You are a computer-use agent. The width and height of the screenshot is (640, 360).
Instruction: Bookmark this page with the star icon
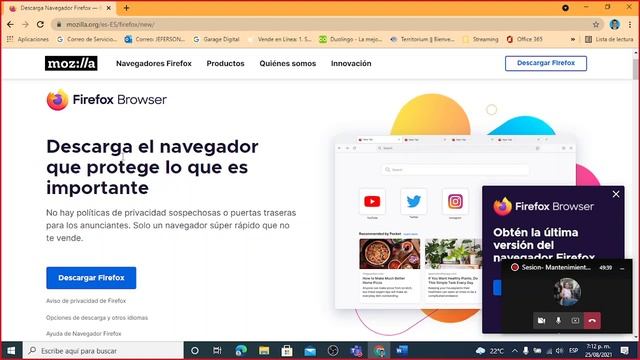click(596, 24)
